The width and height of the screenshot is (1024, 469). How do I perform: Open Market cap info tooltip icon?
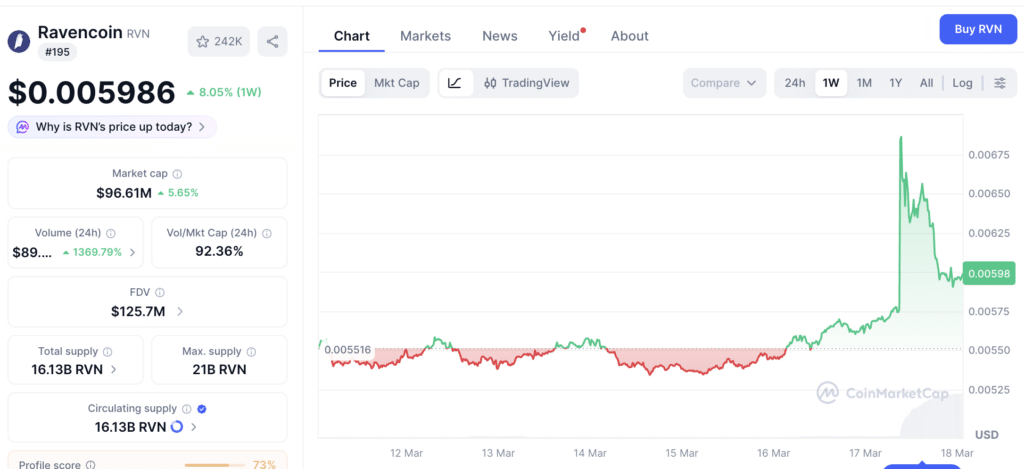pyautogui.click(x=177, y=174)
